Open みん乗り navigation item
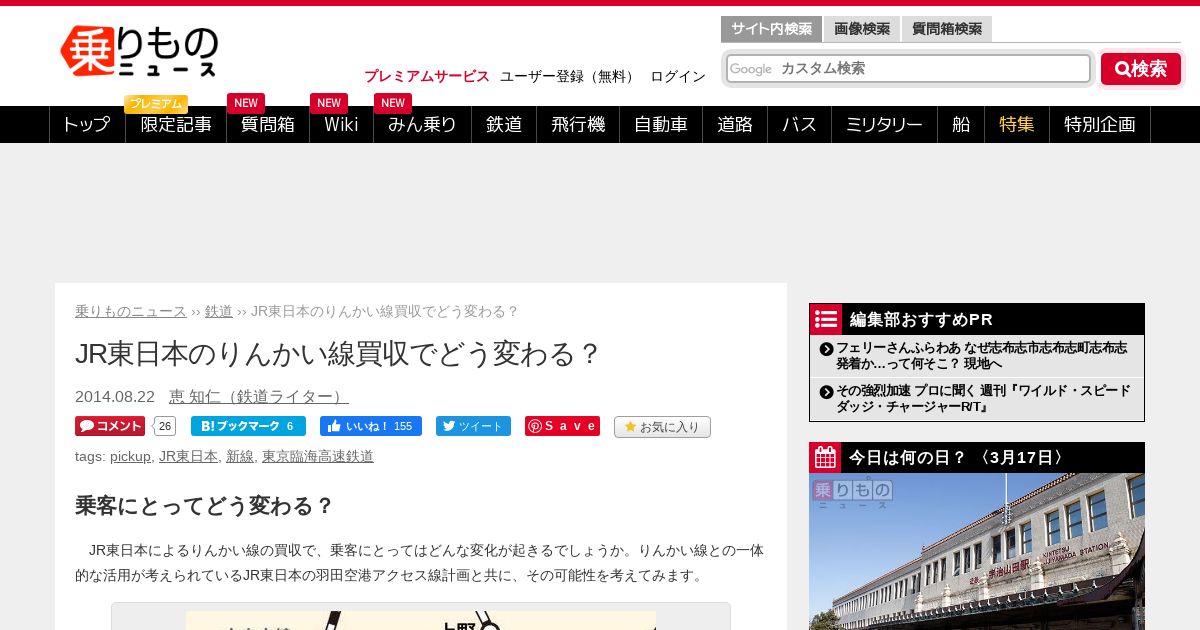The image size is (1200, 630). 422,125
